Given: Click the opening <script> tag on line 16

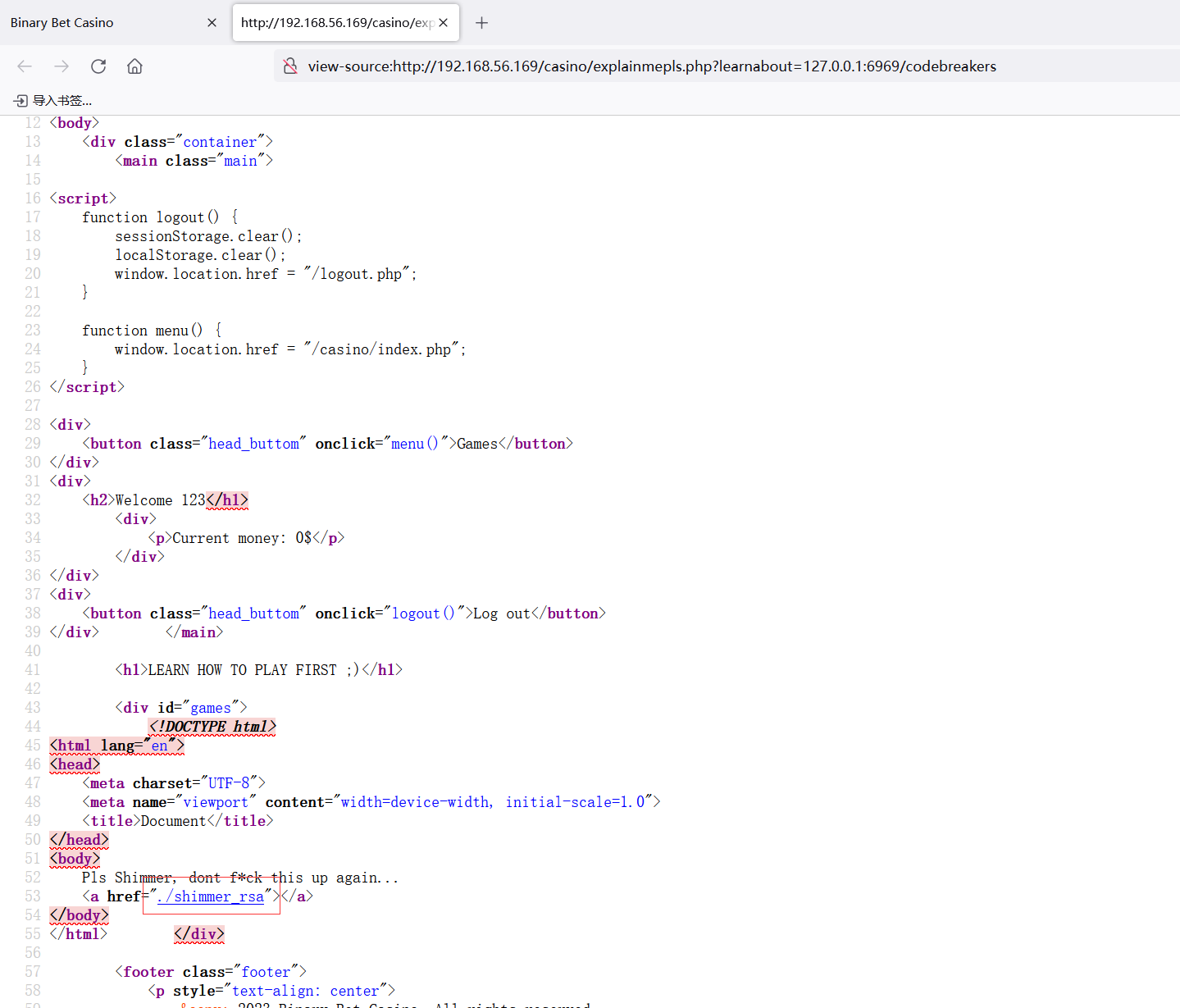Looking at the screenshot, I should pos(83,198).
